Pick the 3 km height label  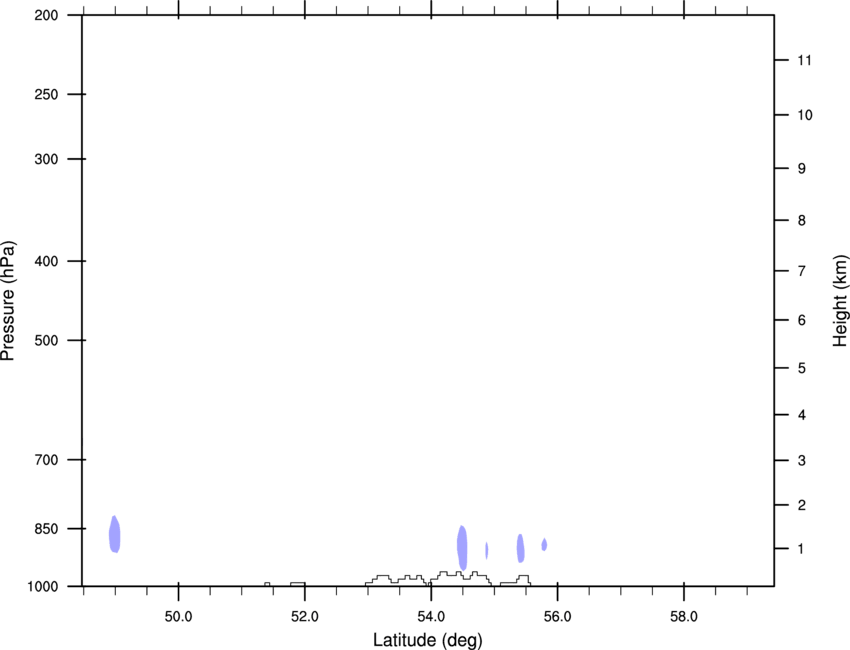(802, 460)
